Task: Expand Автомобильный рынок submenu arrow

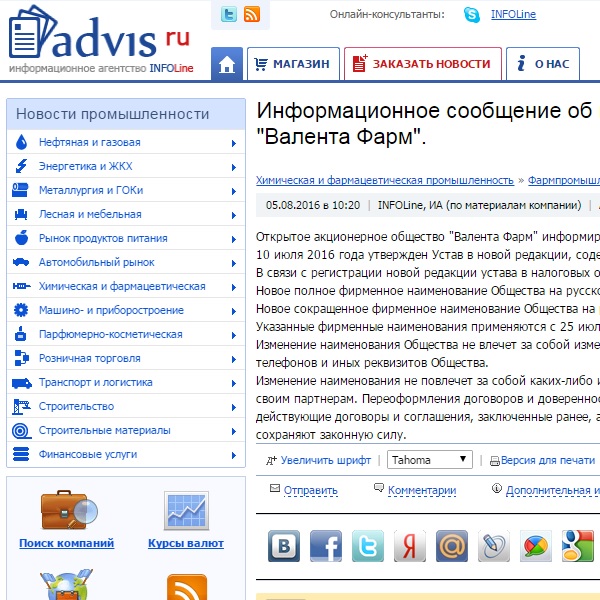Action: tap(234, 263)
